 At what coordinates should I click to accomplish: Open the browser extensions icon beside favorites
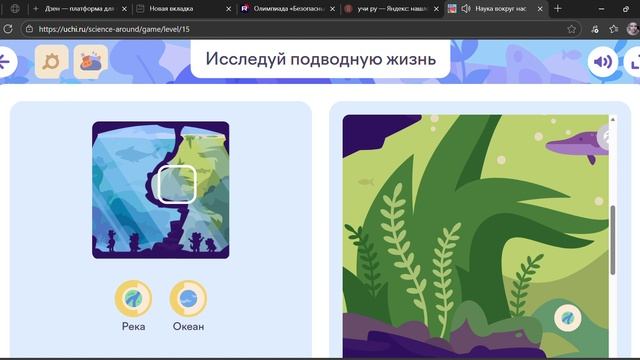click(595, 29)
